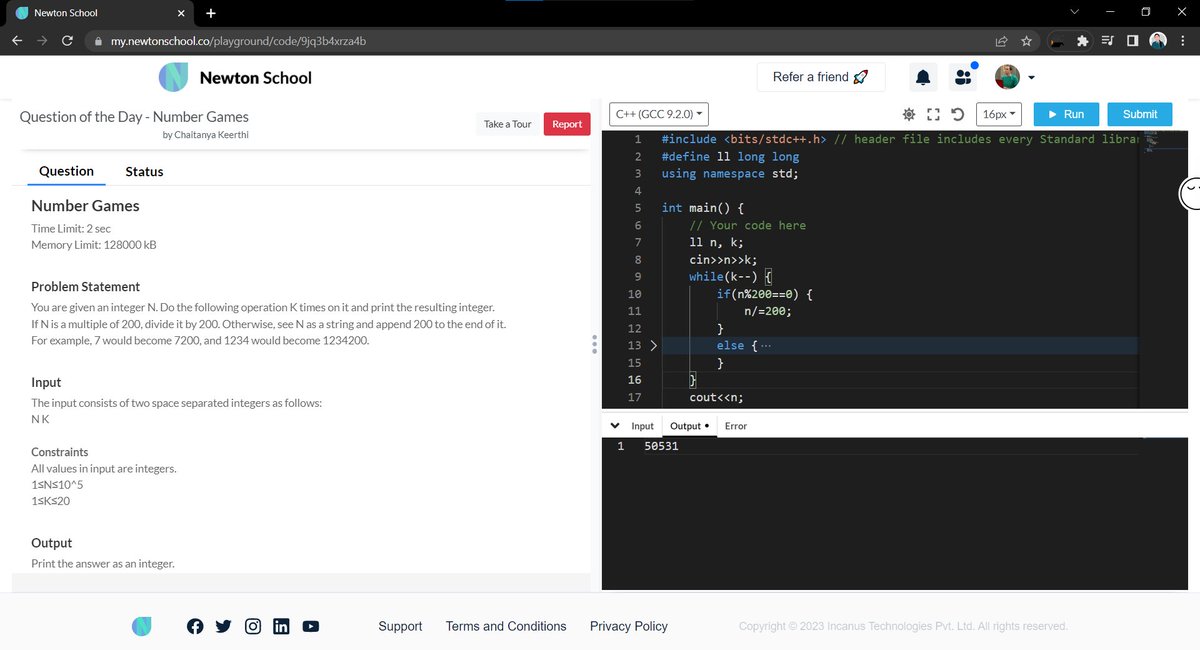The image size is (1200, 650).
Task: Open the Error console tab
Action: [736, 426]
